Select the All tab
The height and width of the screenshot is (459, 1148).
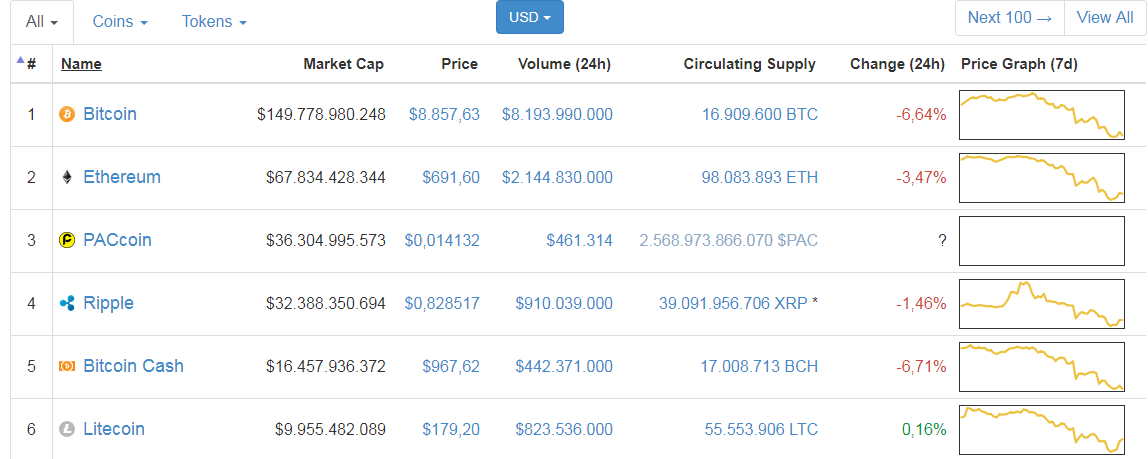(42, 22)
